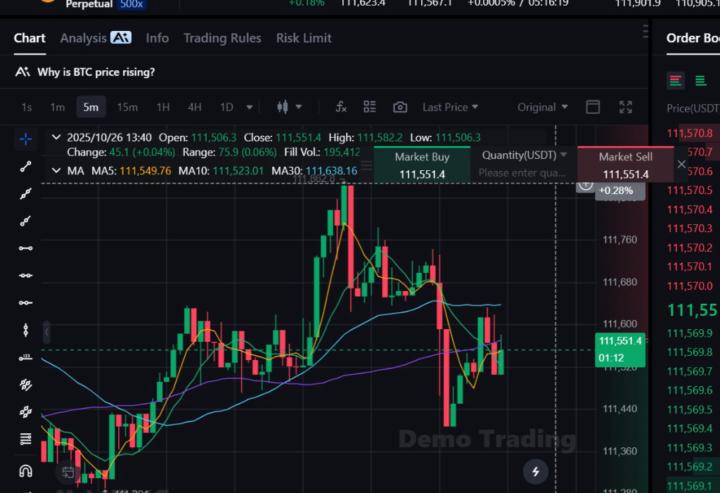Expand the Original chart type dropdown

click(543, 107)
